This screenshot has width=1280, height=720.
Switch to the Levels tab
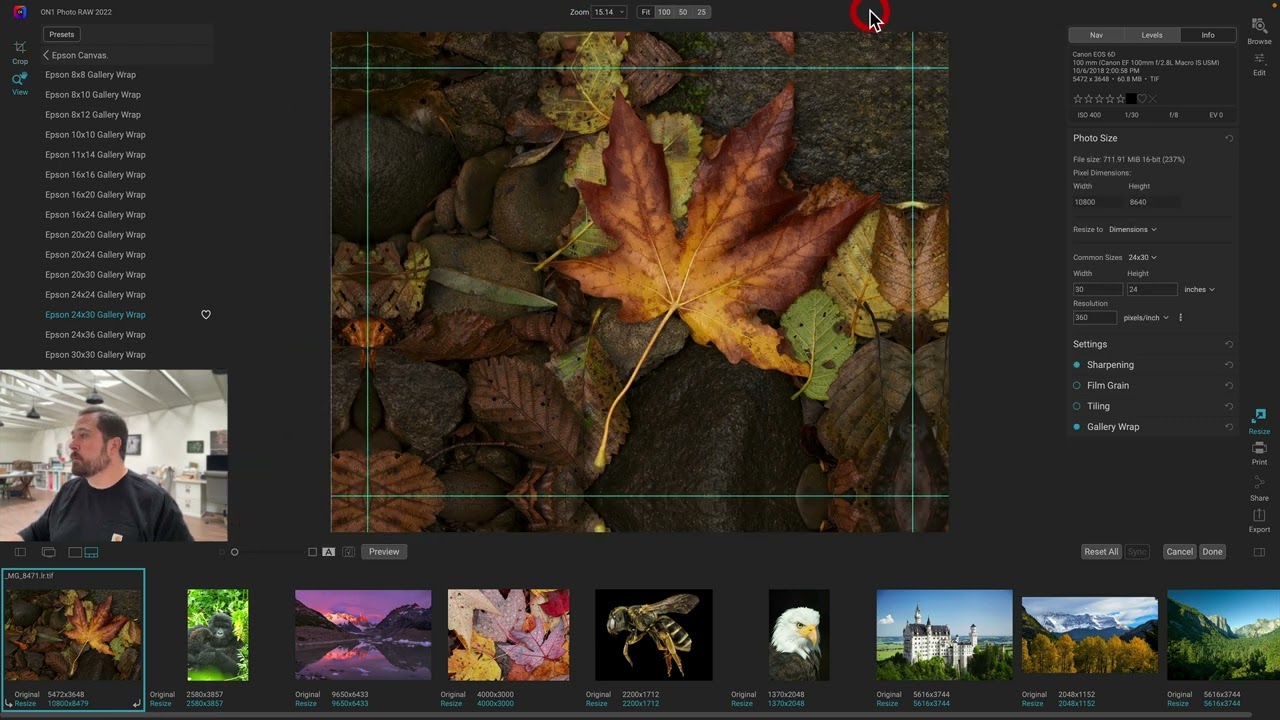[1152, 35]
